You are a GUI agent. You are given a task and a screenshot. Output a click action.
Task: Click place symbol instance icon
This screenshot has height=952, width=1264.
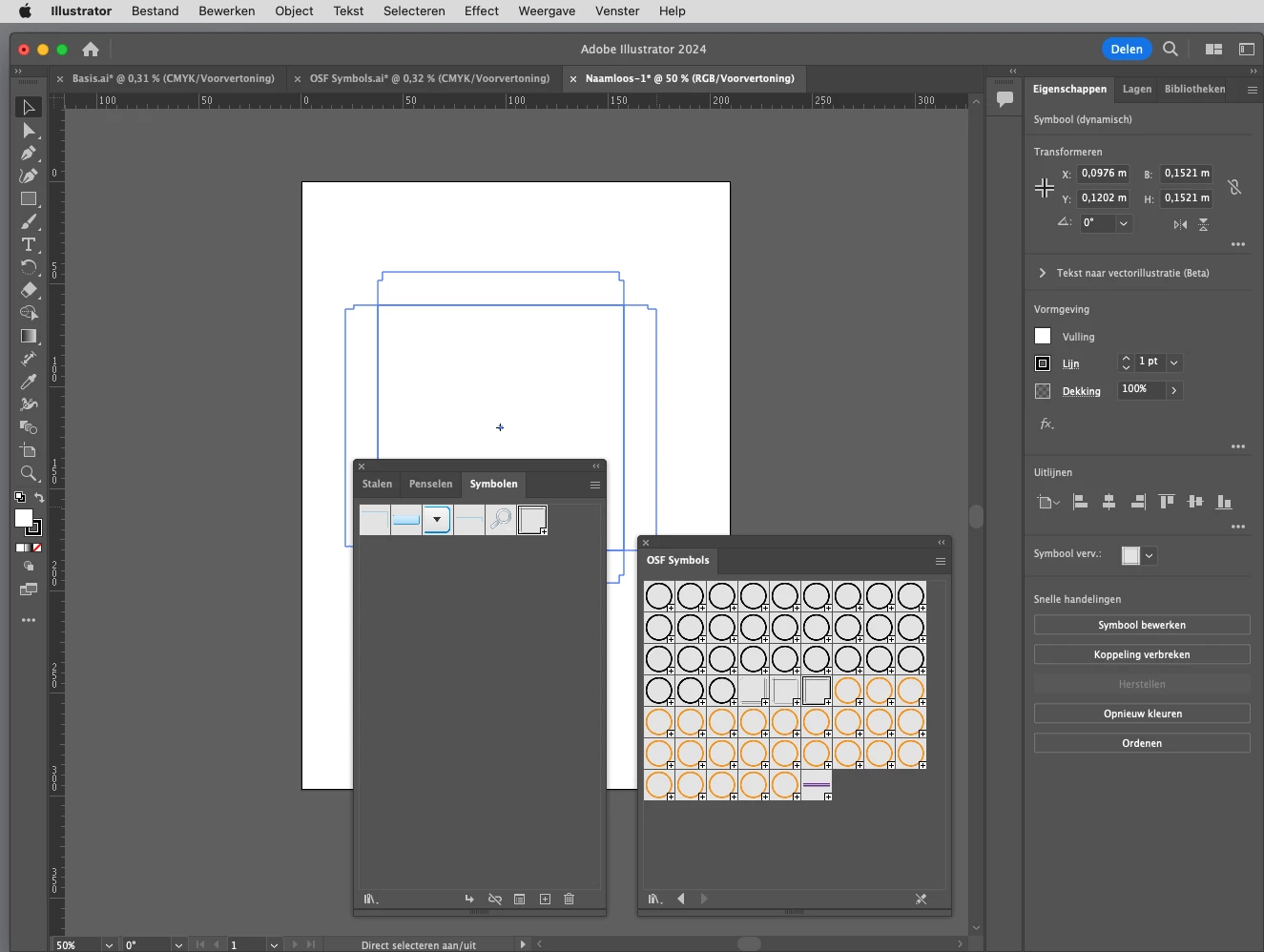pos(469,899)
